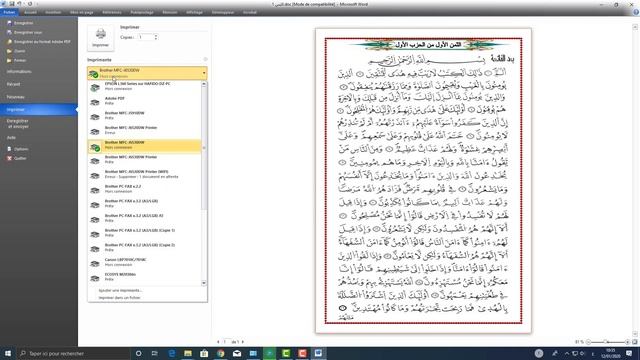Click Enregistrer au format Adobe PDF
The height and width of the screenshot is (360, 640).
click(39, 42)
